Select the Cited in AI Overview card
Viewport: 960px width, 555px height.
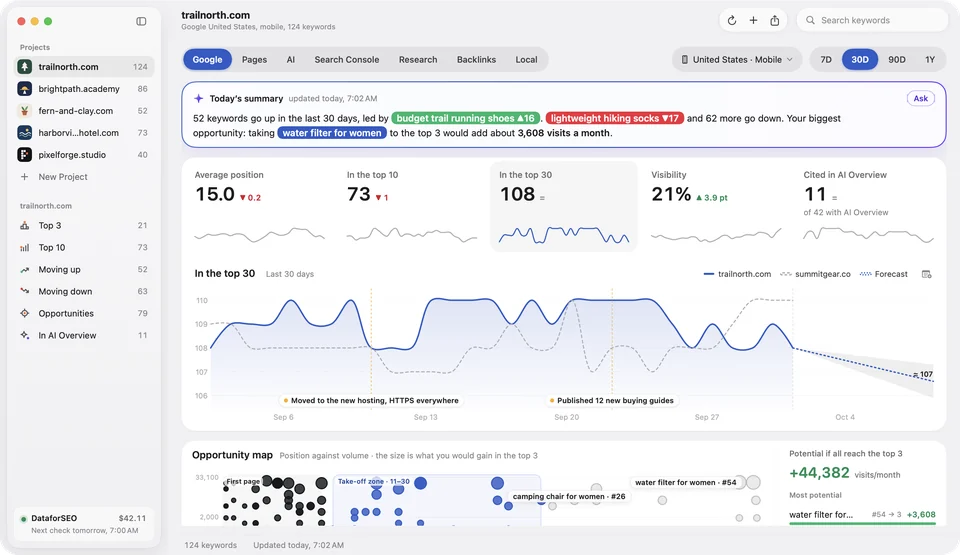868,206
